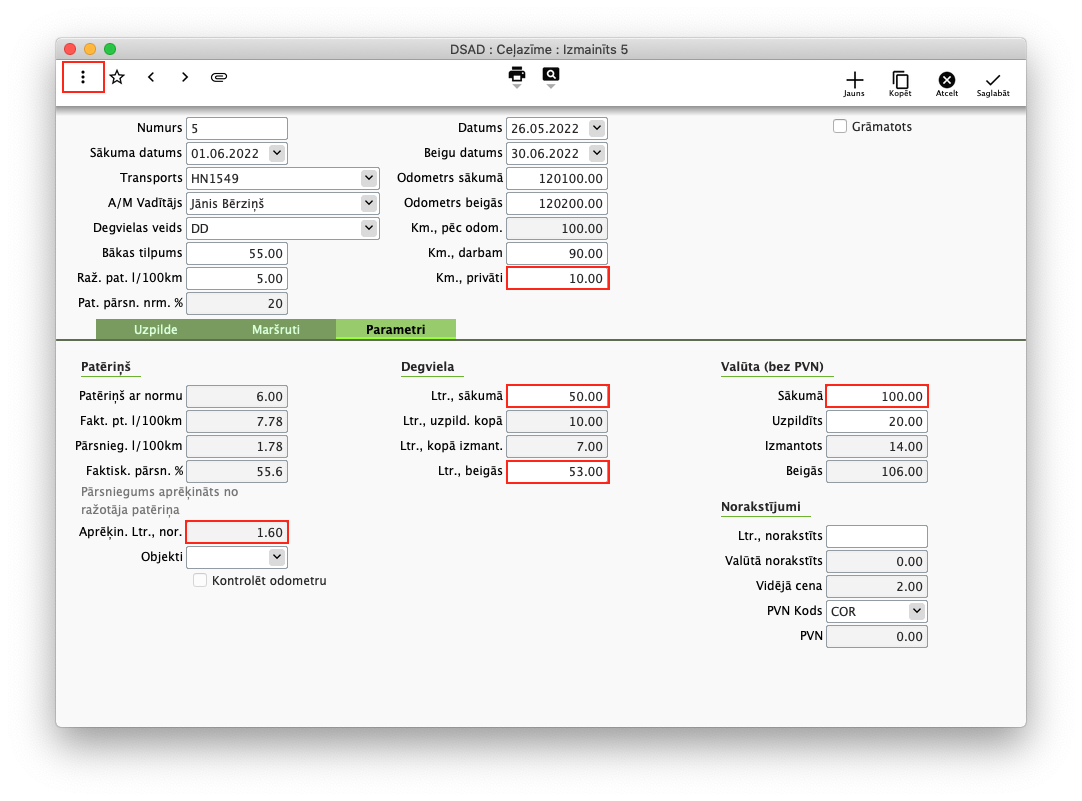Screen dimensions: 1082x801
Task: Expand the PVN Kods dropdown
Action: click(x=916, y=611)
